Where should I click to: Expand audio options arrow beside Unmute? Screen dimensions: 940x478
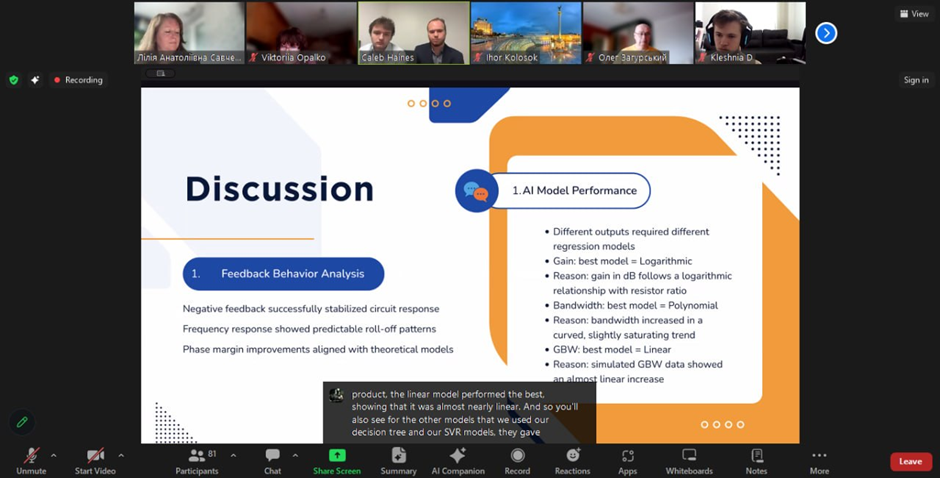click(x=54, y=455)
